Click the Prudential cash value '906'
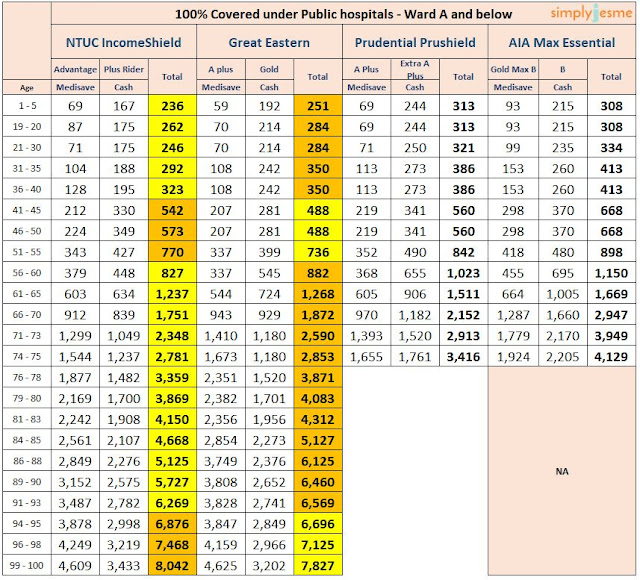Screen dimensions: 640x580 [415, 294]
